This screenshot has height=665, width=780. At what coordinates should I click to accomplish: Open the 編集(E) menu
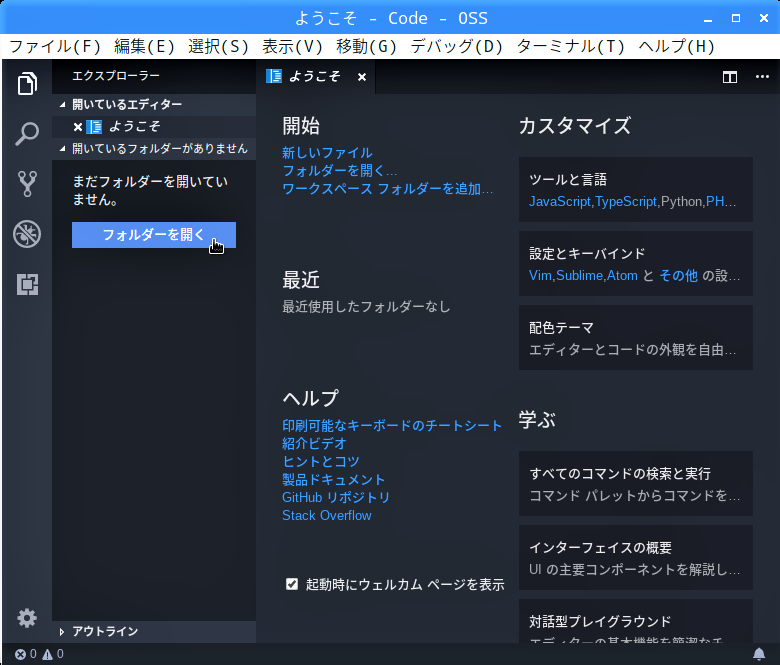pyautogui.click(x=144, y=47)
